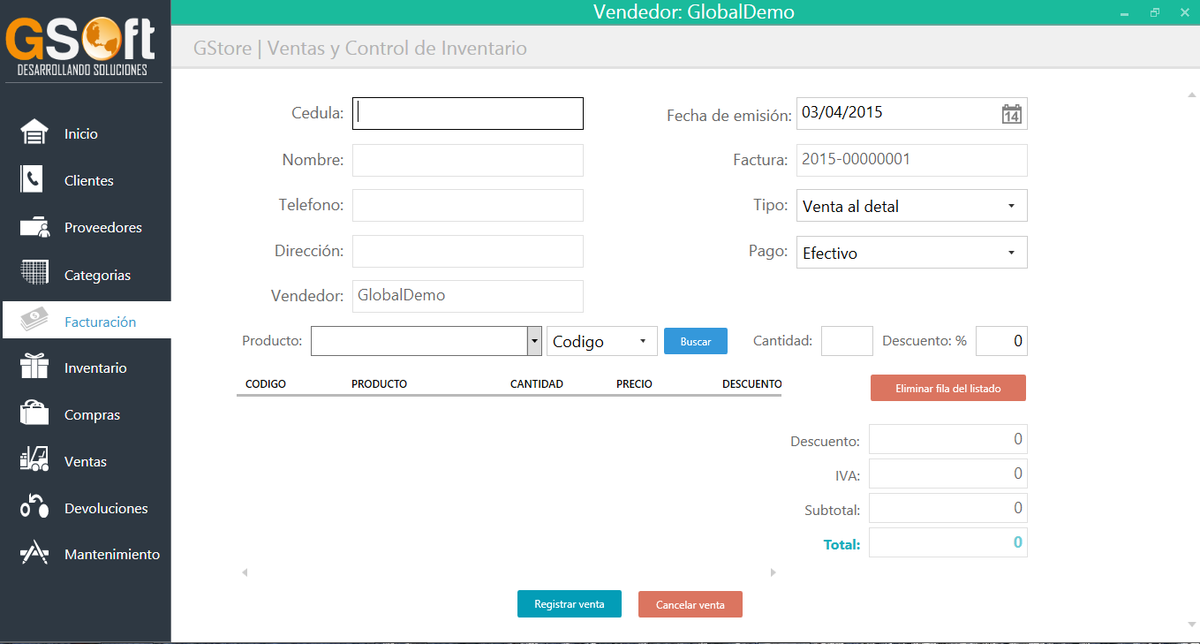Select Categorias in sidebar
Viewport: 1200px width, 644px height.
pos(97,275)
